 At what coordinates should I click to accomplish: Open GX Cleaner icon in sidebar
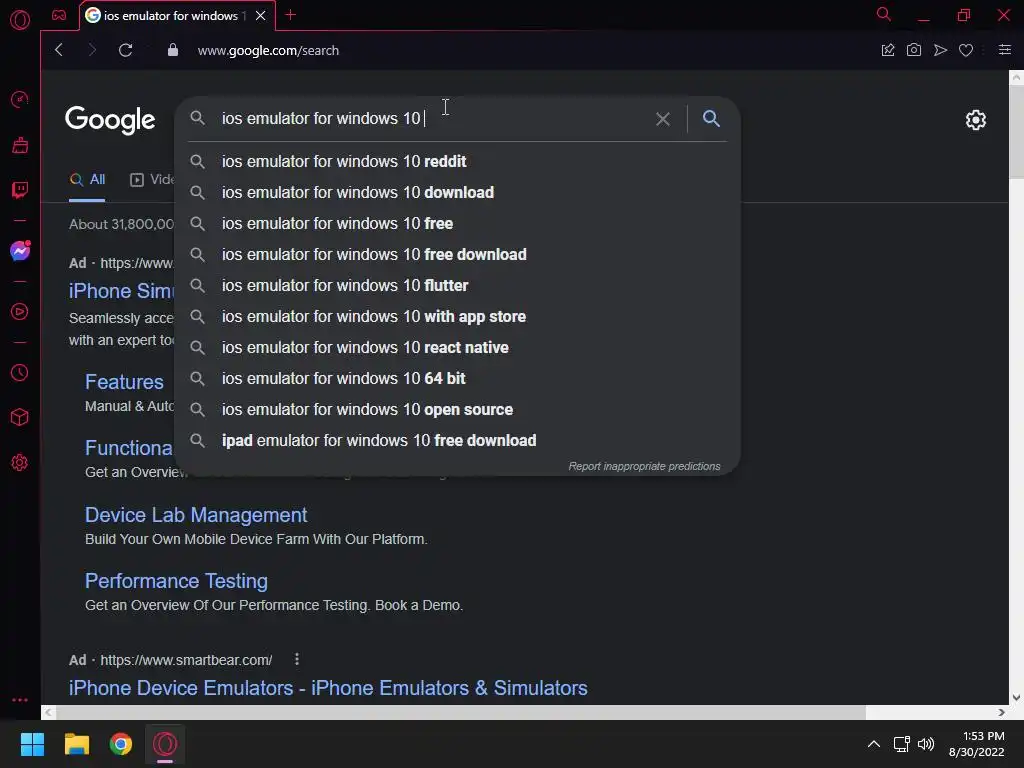pos(20,145)
